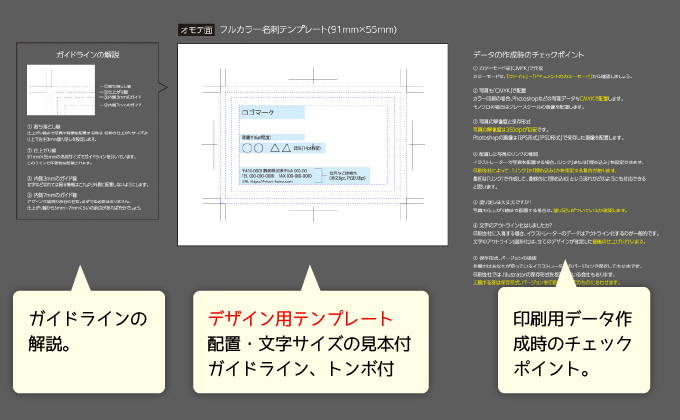Select the ロゴマーク placeholder box
Viewport: 680px width, 420px height.
[272, 111]
